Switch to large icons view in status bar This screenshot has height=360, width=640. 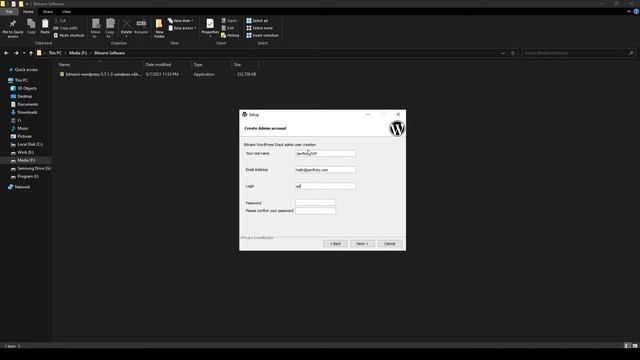point(635,346)
